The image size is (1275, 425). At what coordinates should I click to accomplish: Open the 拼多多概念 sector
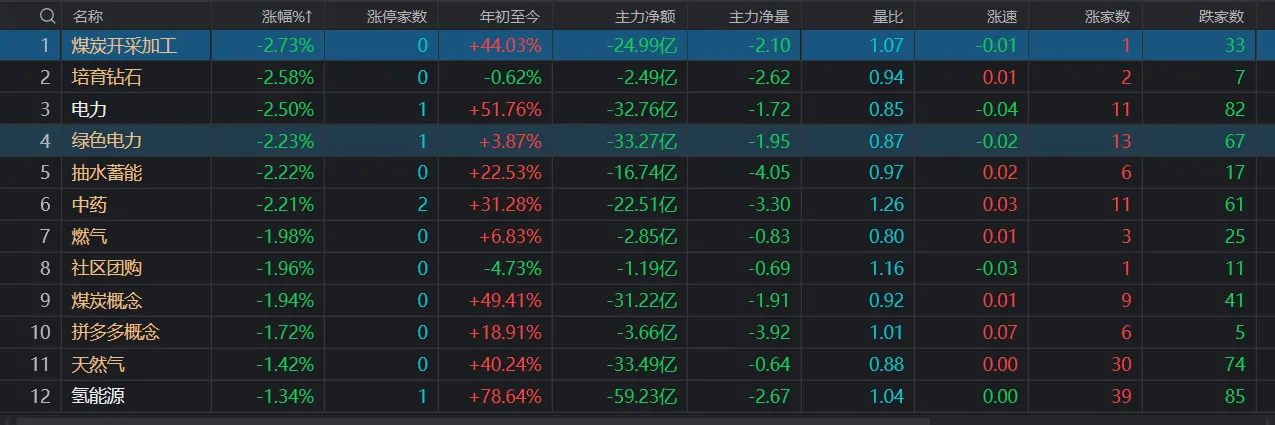click(116, 332)
